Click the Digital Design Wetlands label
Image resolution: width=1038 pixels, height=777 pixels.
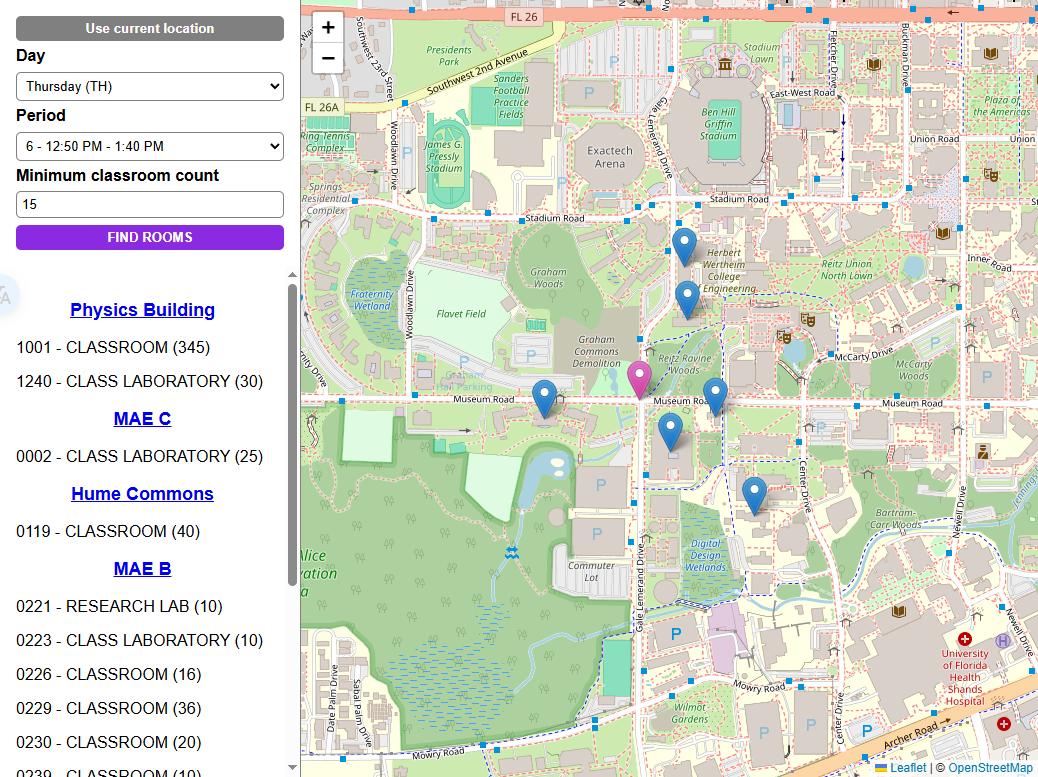tap(706, 555)
